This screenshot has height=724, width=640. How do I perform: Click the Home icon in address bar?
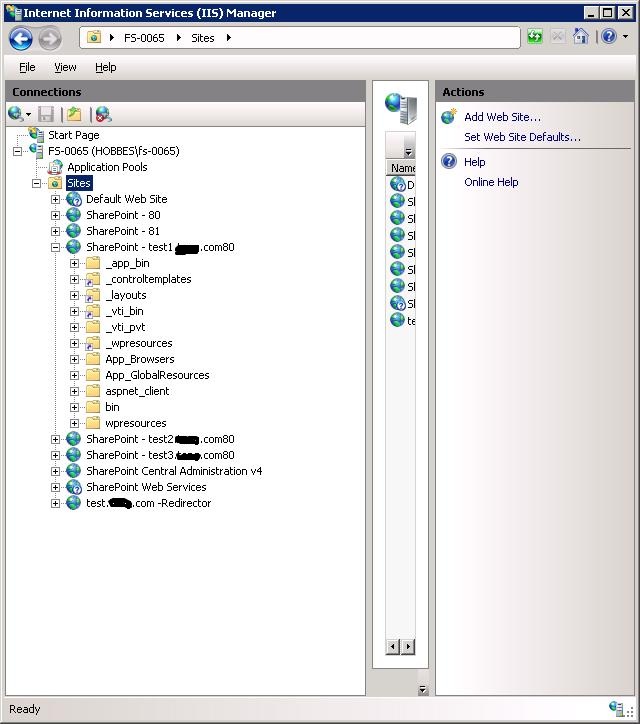point(580,36)
